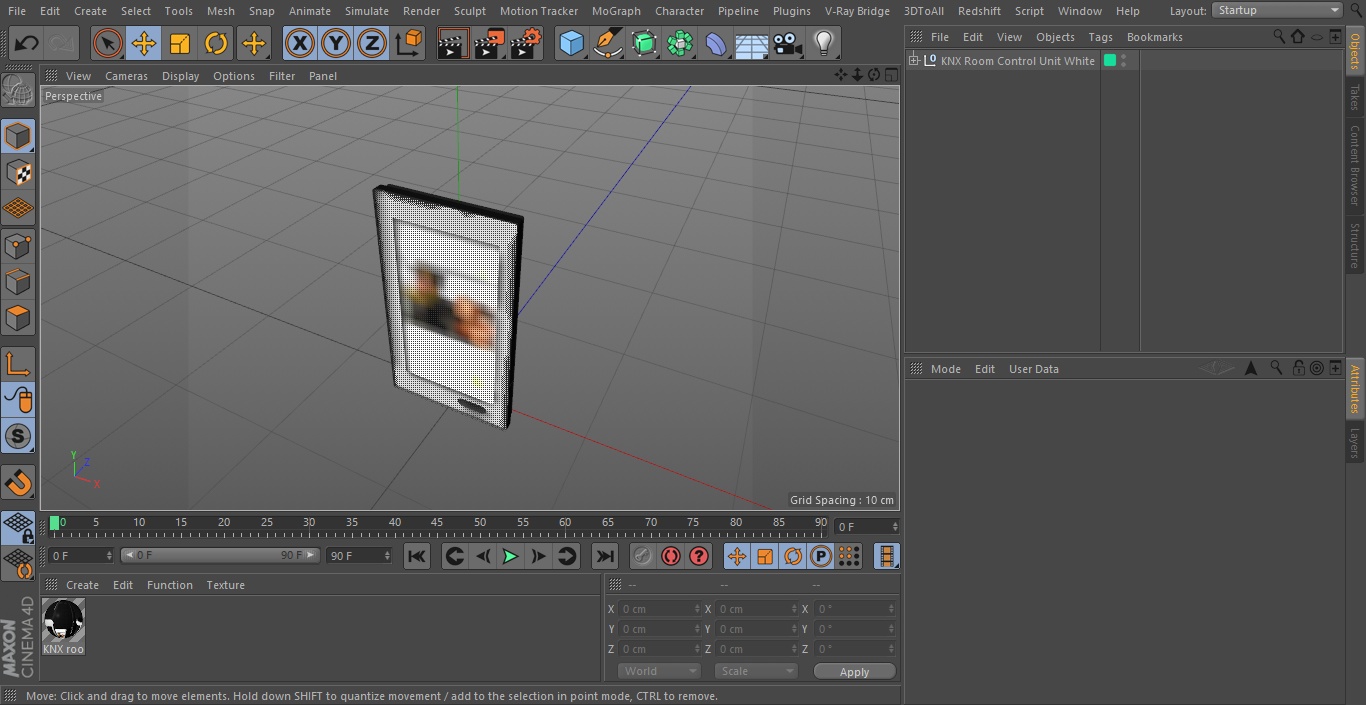Select the Scale tool in the toolbar
The height and width of the screenshot is (705, 1366).
(x=180, y=43)
